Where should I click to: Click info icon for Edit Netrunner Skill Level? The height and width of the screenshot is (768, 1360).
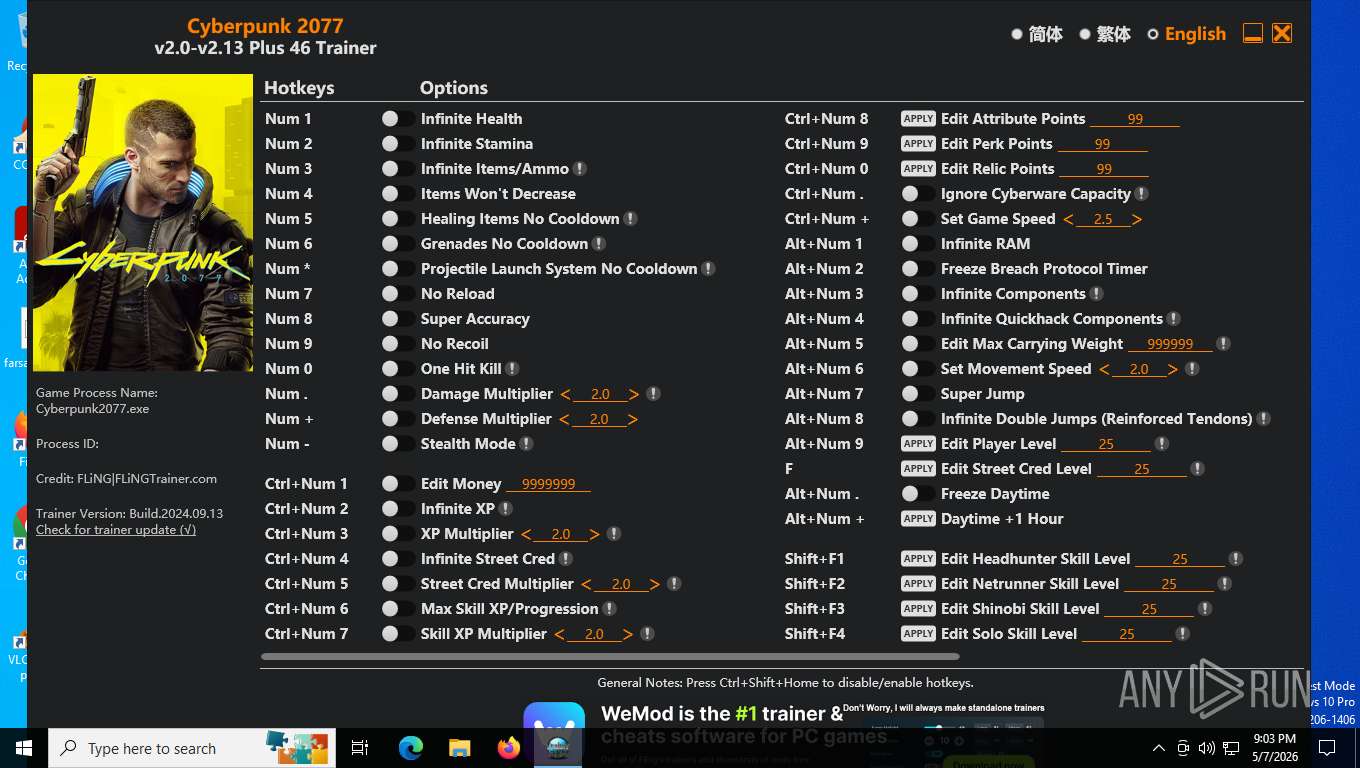[x=1224, y=584]
